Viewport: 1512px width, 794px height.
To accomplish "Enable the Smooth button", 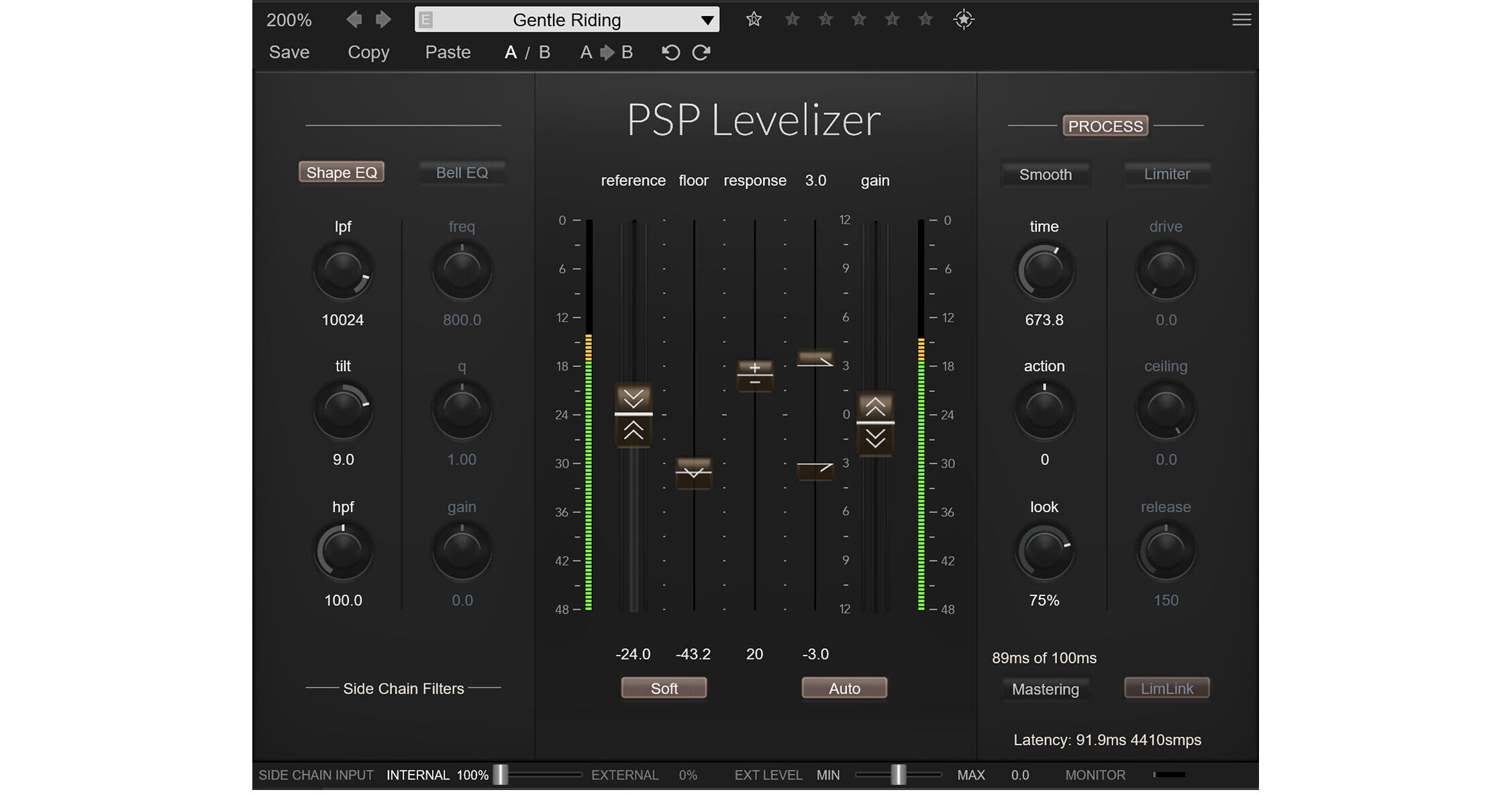I will (x=1046, y=175).
